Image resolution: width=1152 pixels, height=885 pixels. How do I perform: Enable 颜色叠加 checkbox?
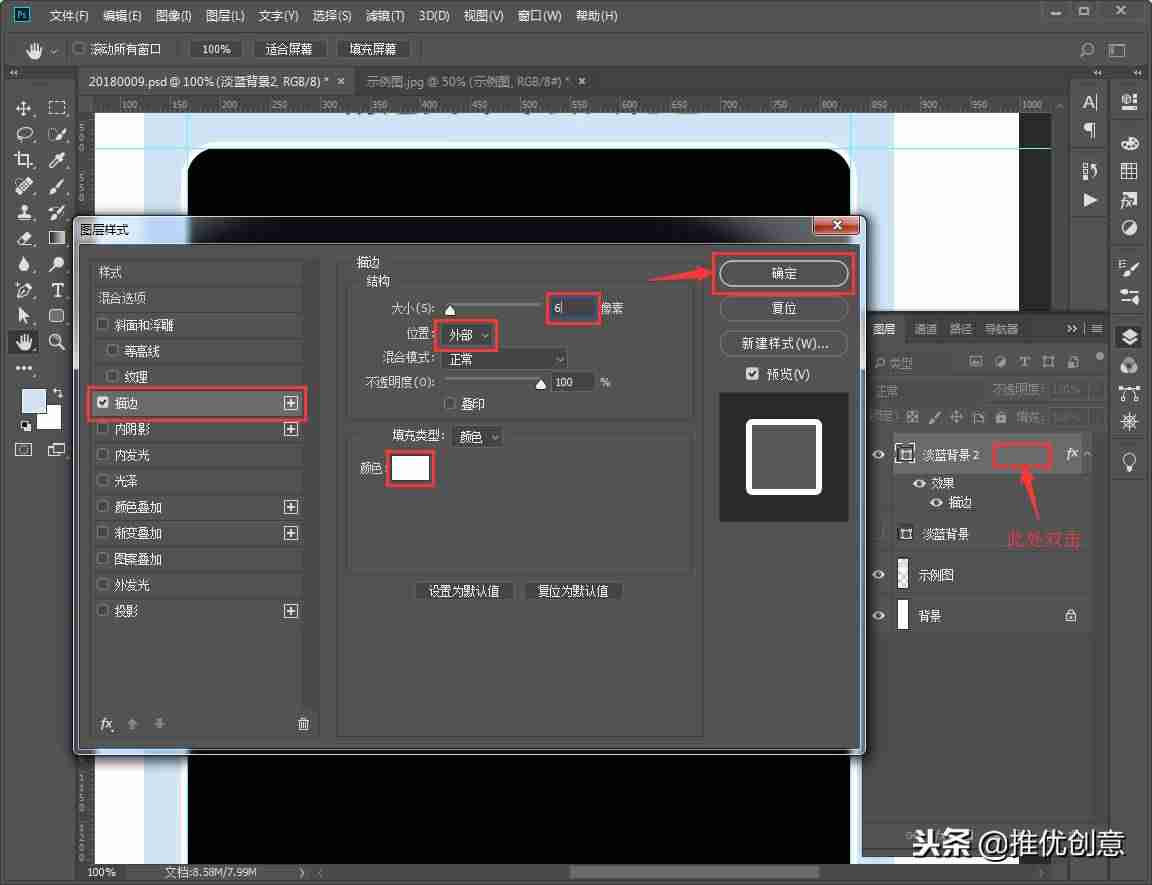tap(103, 506)
